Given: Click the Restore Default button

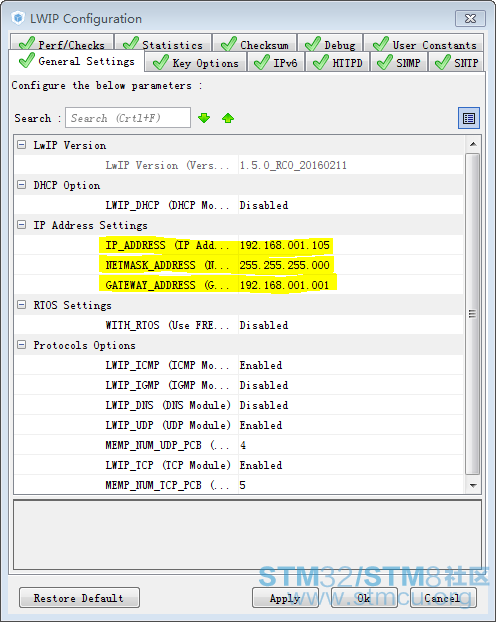Looking at the screenshot, I should 79,598.
